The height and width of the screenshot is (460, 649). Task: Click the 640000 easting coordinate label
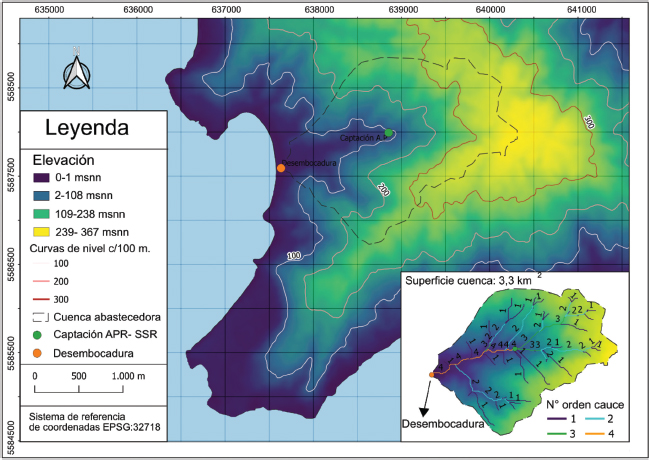[x=490, y=10]
